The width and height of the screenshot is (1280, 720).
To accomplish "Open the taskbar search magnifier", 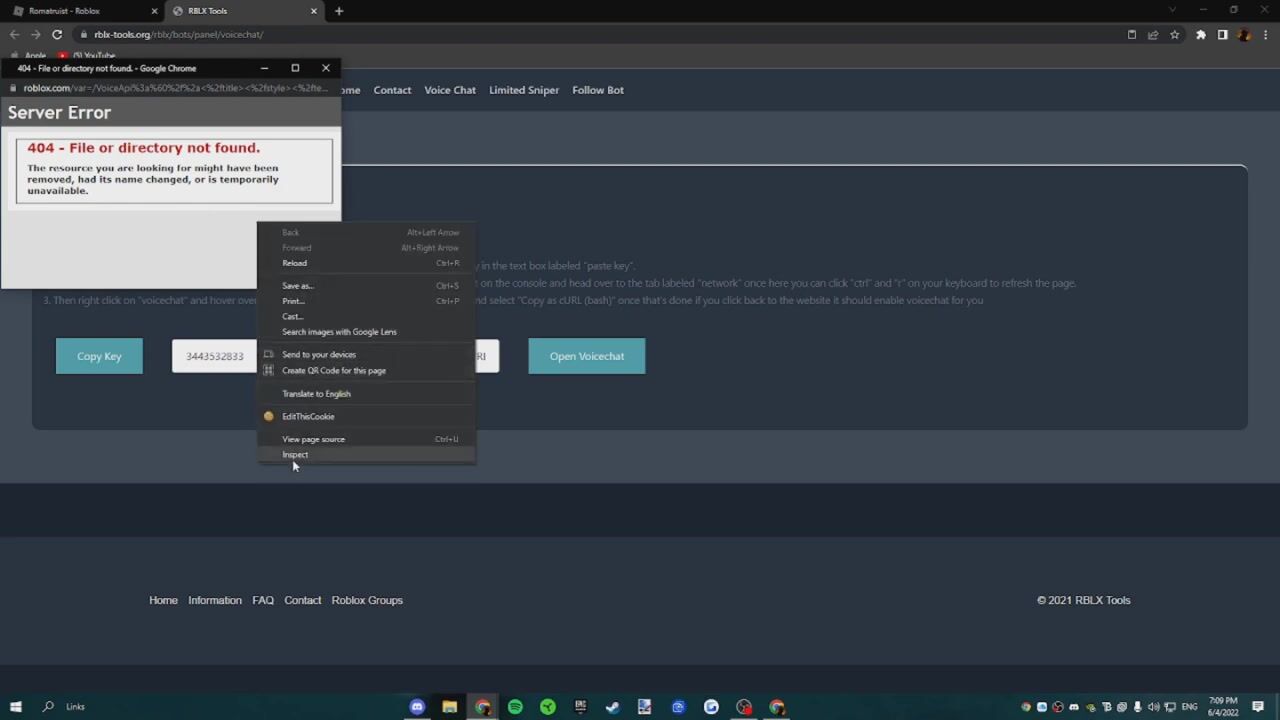I will 48,707.
